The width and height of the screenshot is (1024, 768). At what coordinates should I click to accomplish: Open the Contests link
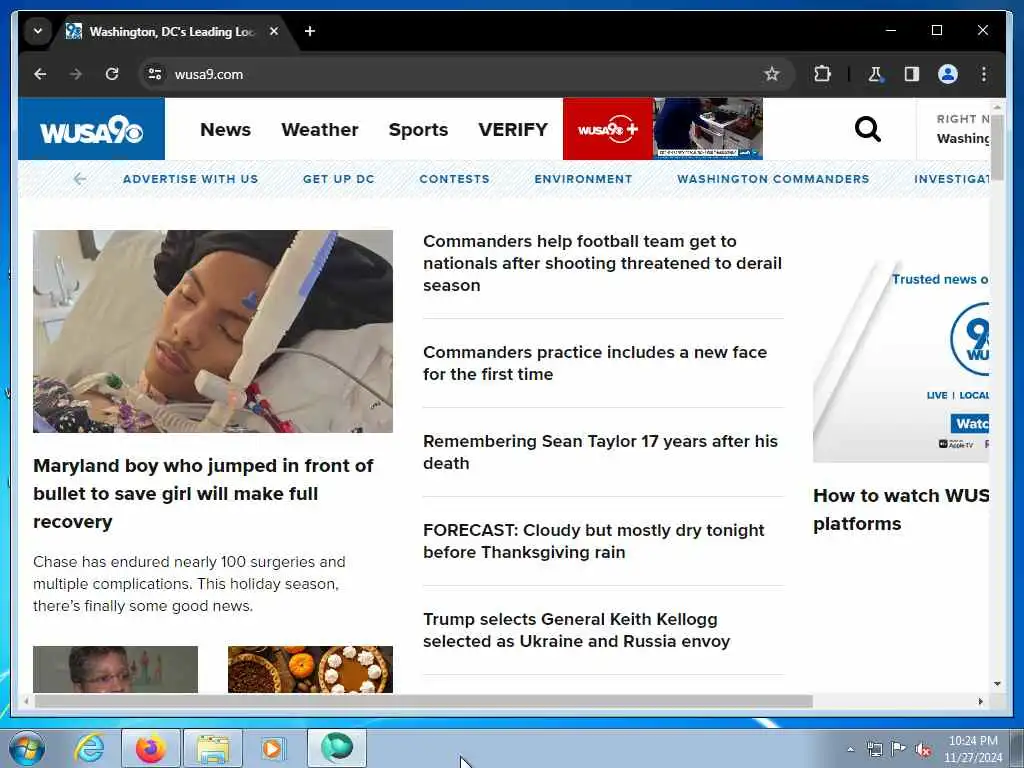[455, 179]
